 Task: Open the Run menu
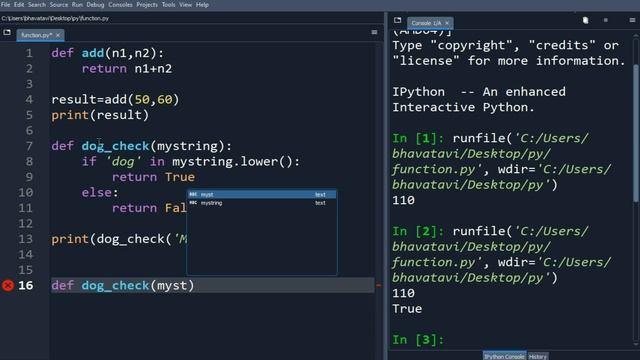tap(77, 4)
